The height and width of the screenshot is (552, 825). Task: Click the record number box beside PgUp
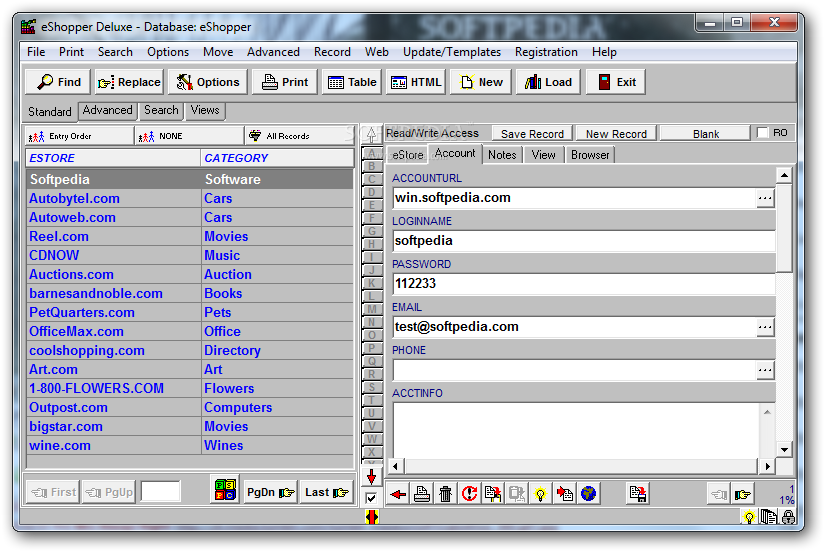coord(160,492)
